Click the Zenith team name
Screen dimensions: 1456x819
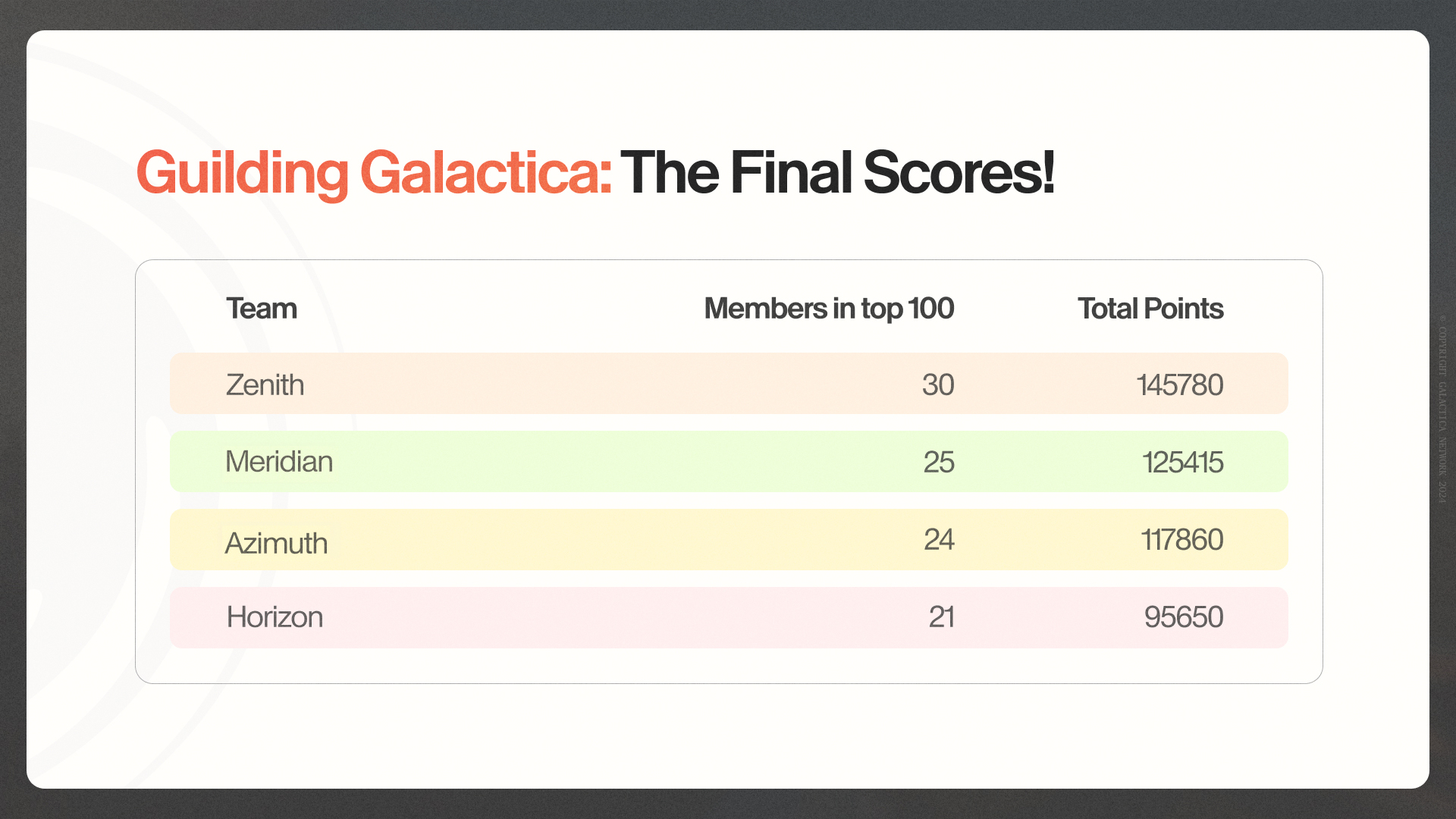point(265,384)
